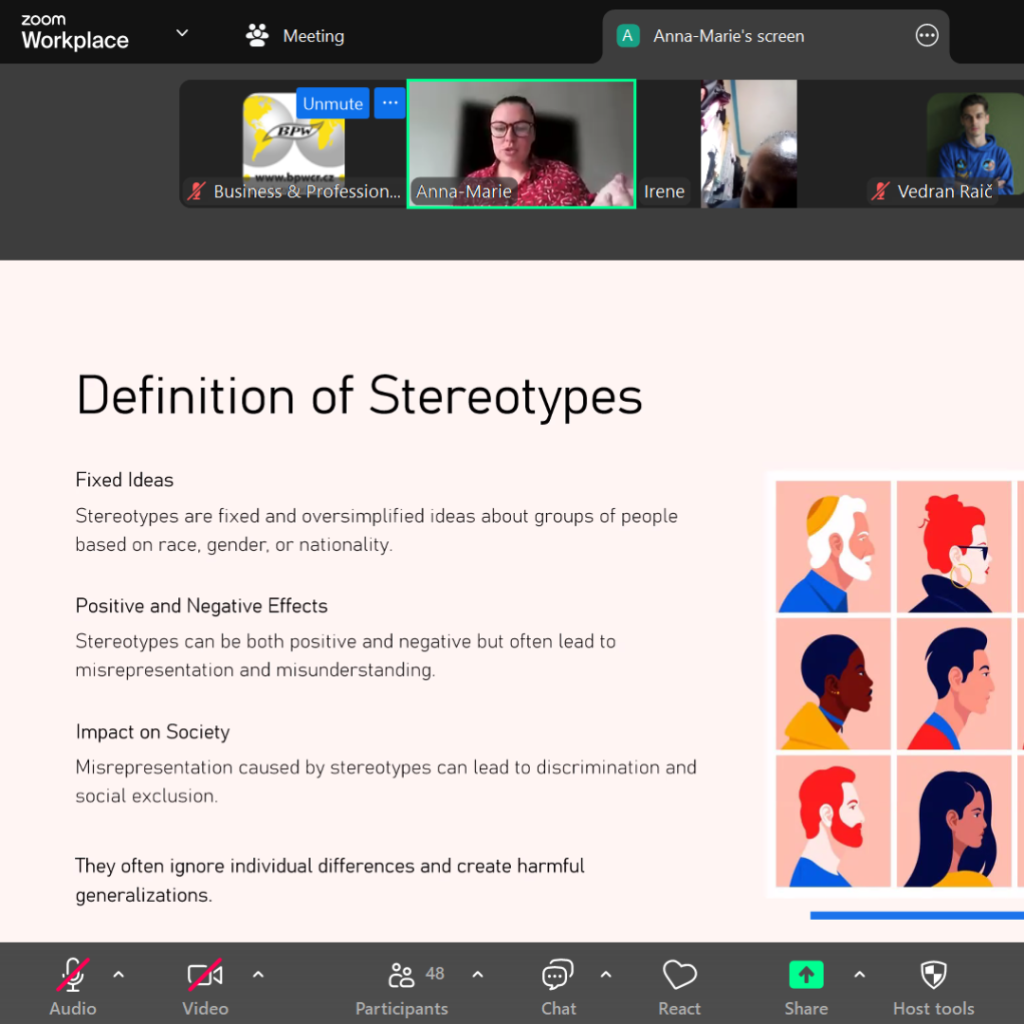Open Host tools shield icon
1024x1024 pixels.
pos(932,975)
